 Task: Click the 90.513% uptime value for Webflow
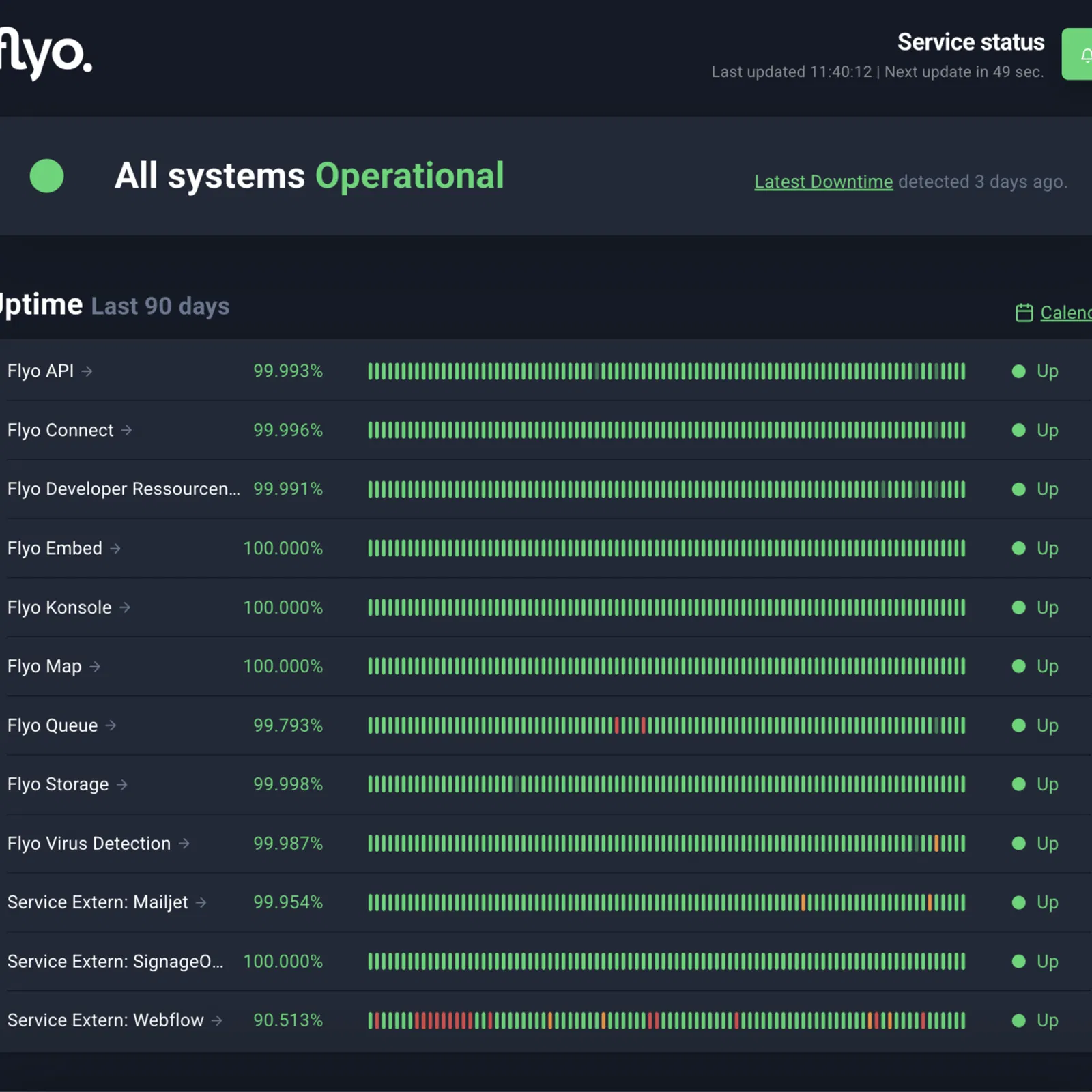coord(288,1020)
